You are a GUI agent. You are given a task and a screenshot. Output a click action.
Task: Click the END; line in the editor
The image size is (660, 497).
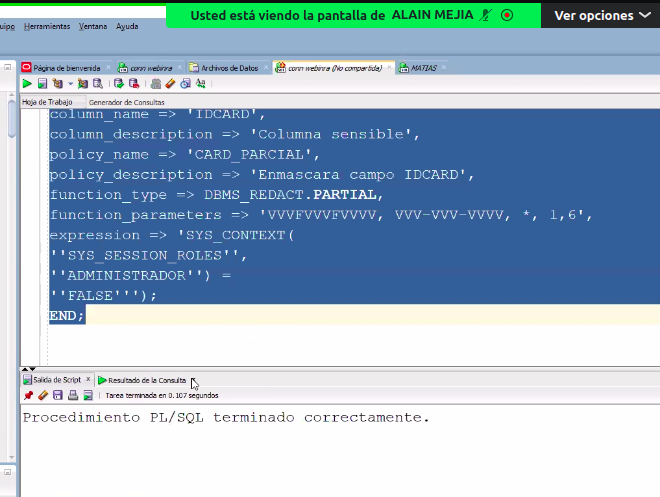click(x=67, y=315)
